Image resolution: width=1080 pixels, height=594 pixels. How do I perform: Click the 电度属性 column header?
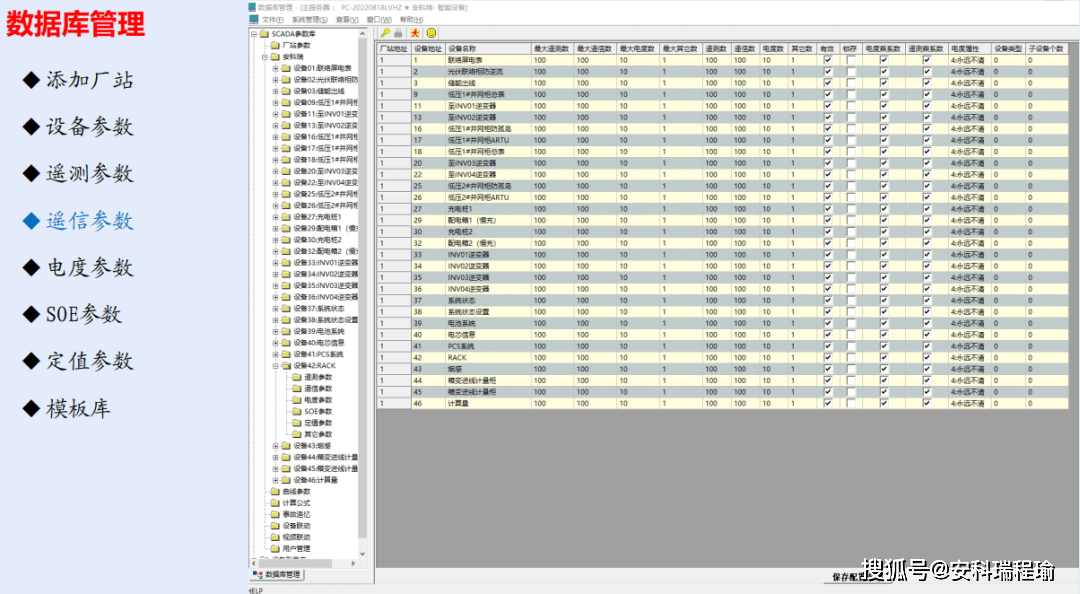pos(968,49)
